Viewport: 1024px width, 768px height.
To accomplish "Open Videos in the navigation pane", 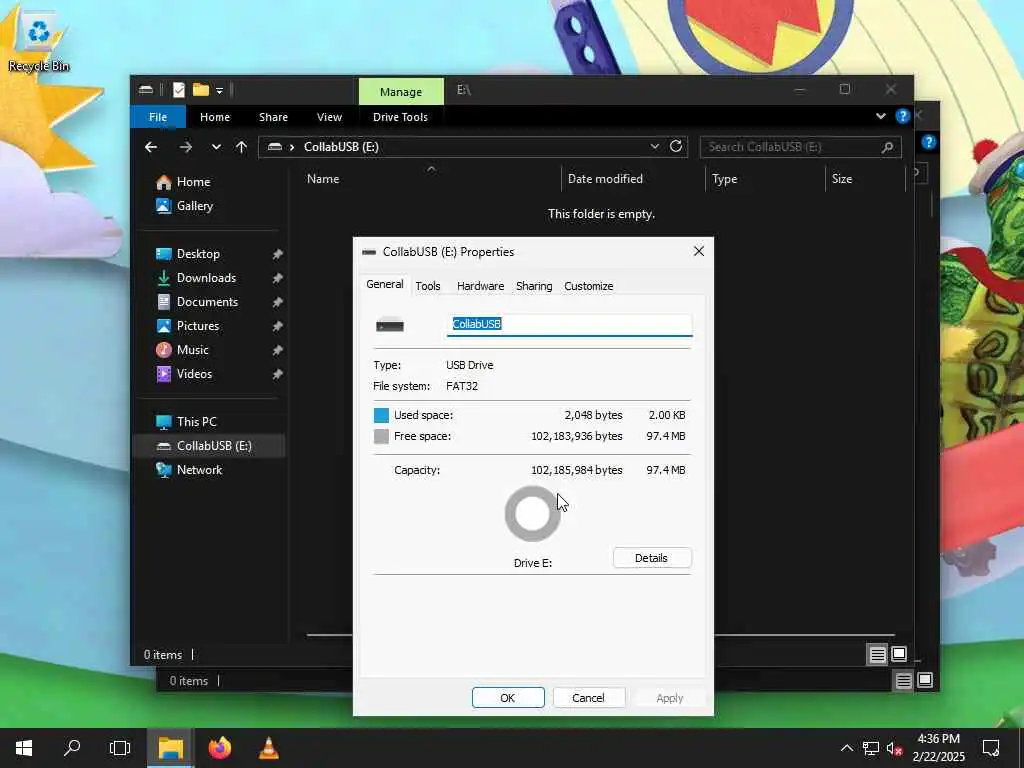I will pos(194,374).
